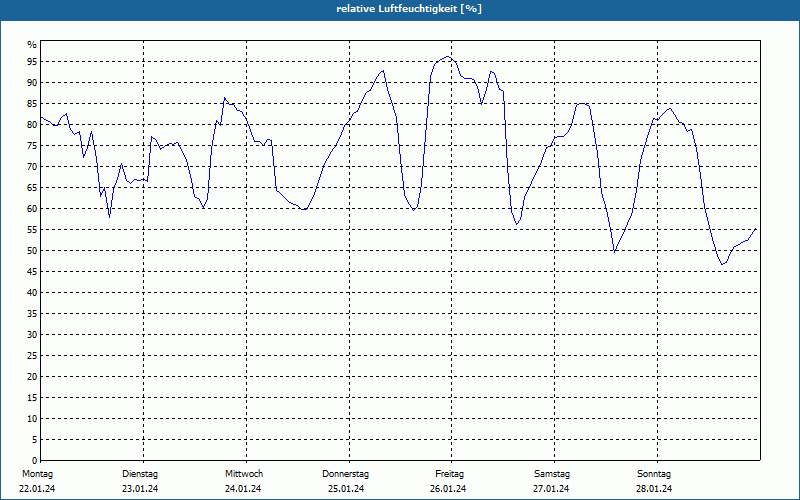Screen dimensions: 800x500
Task: Select the Sonntag day label
Action: click(x=654, y=474)
